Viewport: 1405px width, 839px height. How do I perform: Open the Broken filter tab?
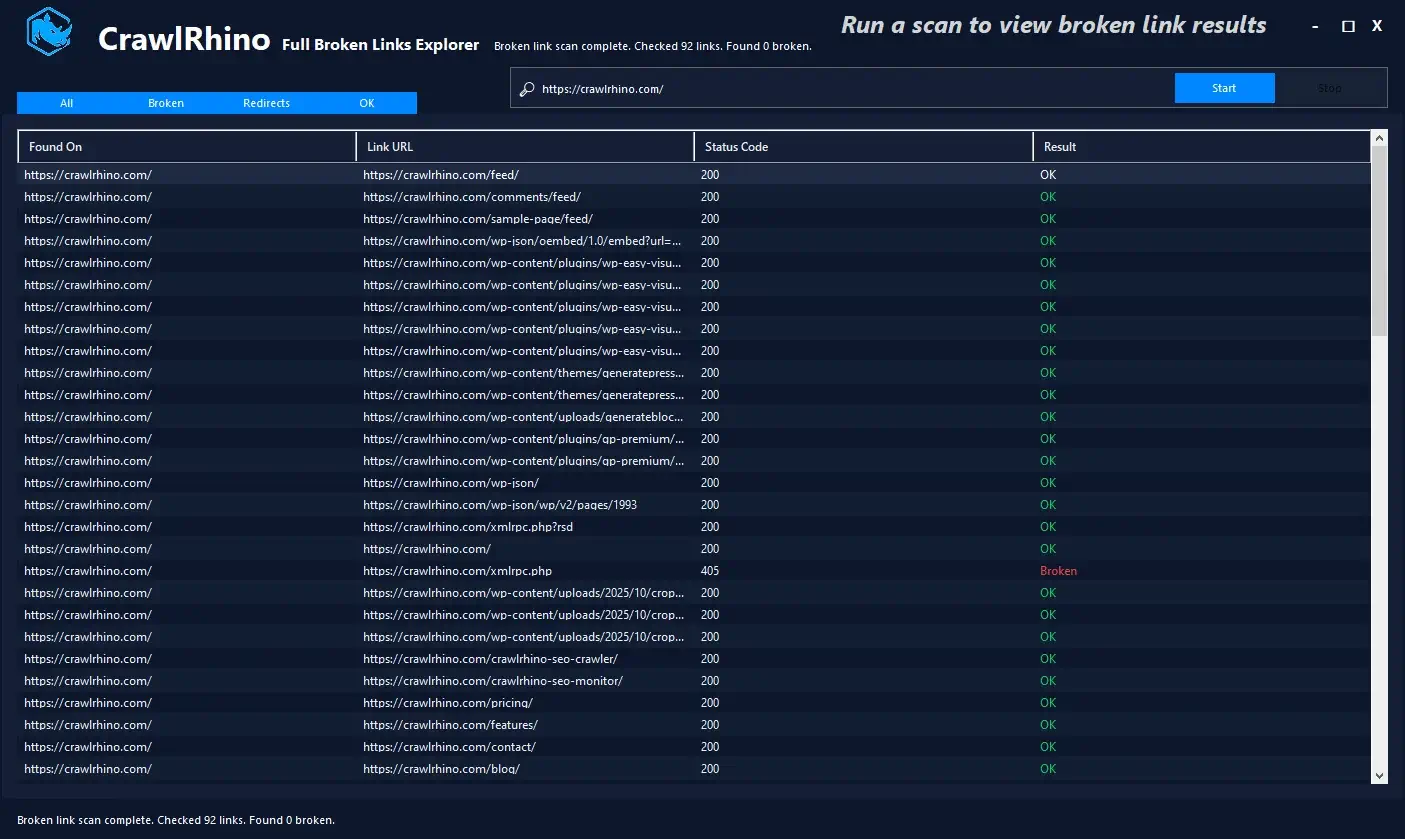click(166, 103)
